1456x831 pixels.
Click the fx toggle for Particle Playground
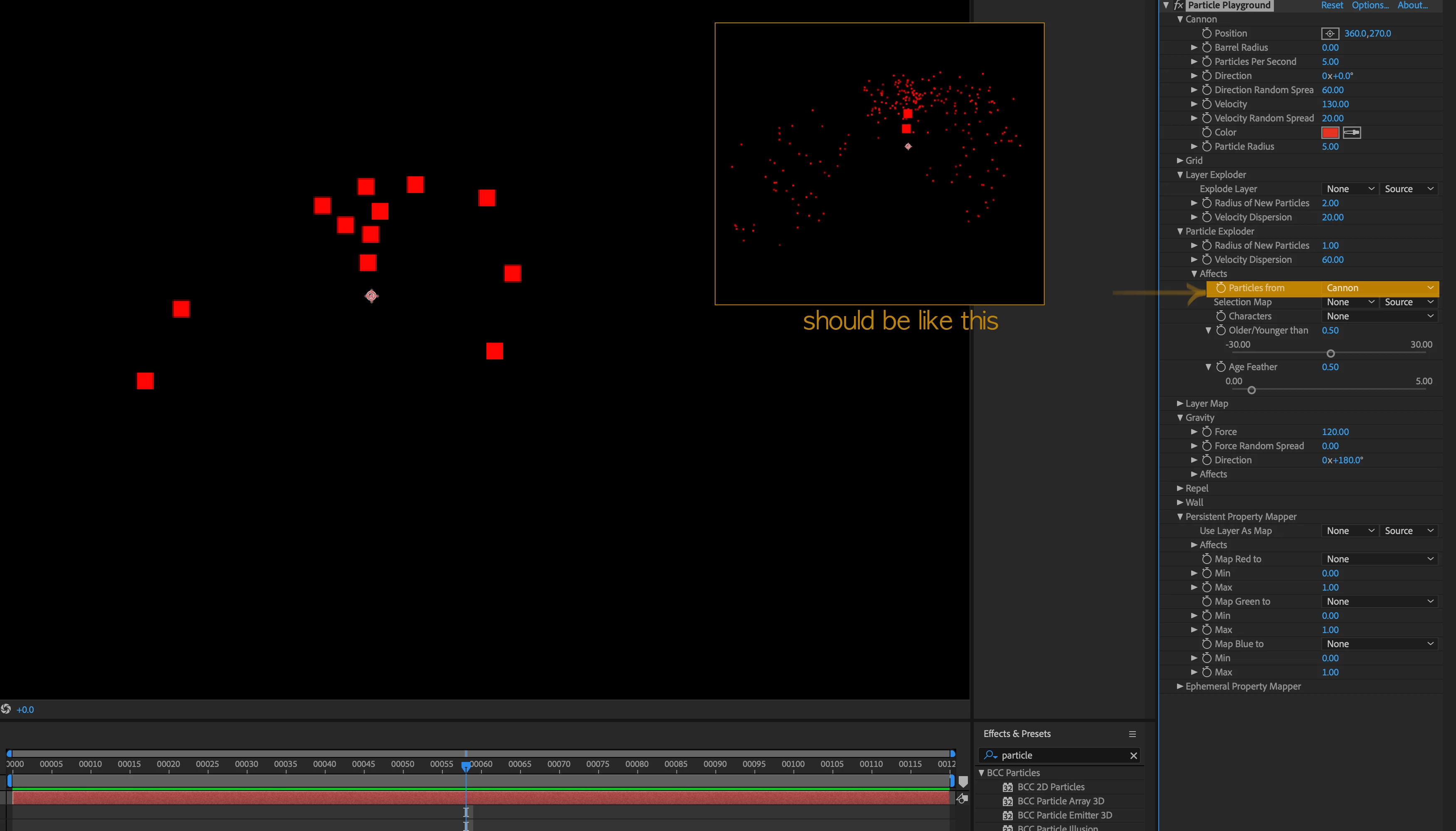[x=1178, y=5]
